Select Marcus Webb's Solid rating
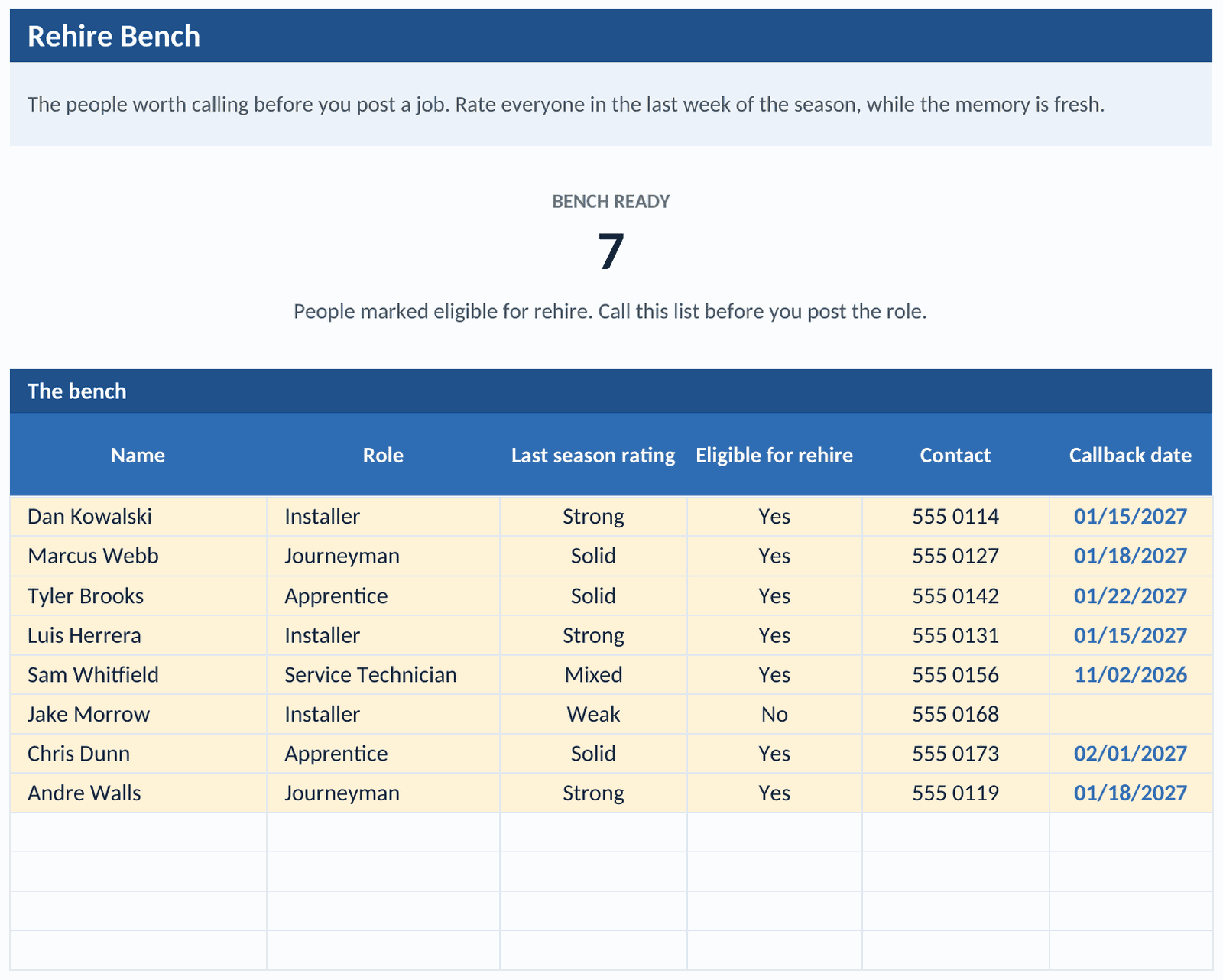Screen dimensions: 1223x980 pyautogui.click(x=593, y=556)
